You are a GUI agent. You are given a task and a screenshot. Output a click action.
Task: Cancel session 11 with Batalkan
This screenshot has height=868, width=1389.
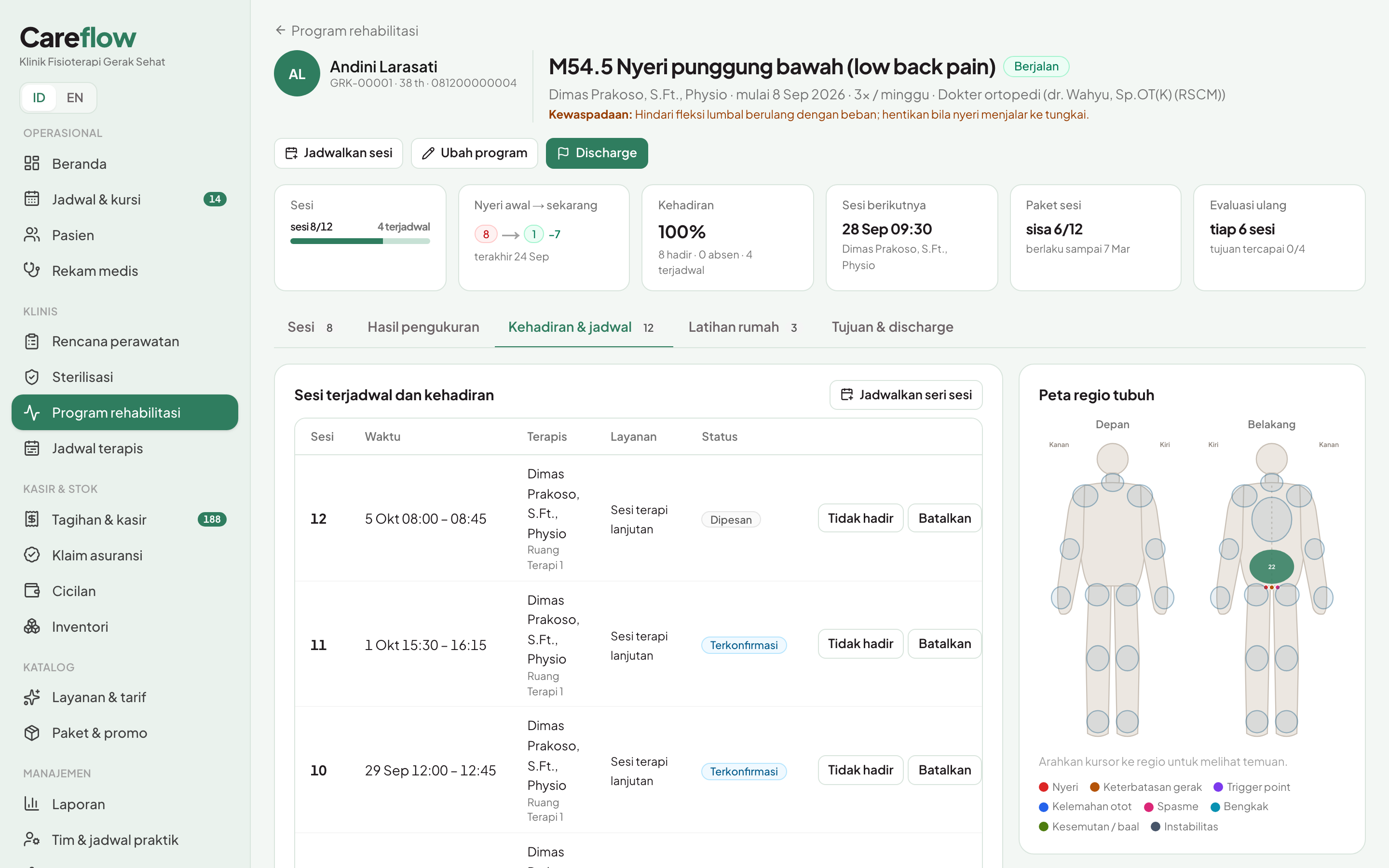point(945,644)
